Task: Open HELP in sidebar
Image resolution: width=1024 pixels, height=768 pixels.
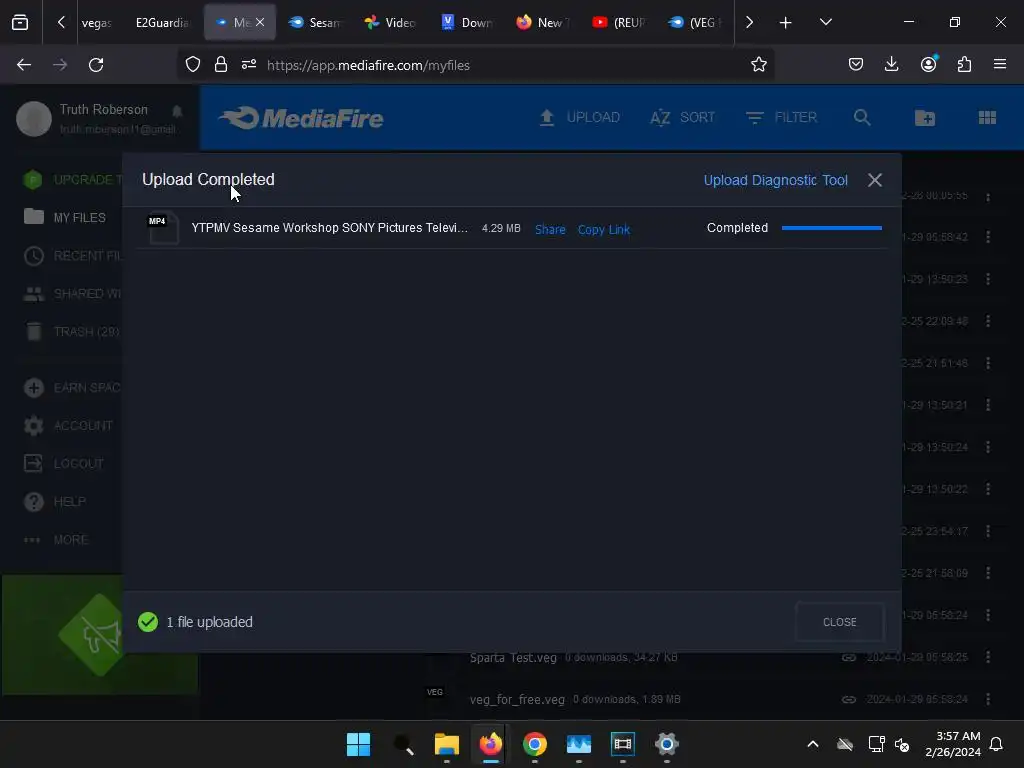Action: click(55, 502)
